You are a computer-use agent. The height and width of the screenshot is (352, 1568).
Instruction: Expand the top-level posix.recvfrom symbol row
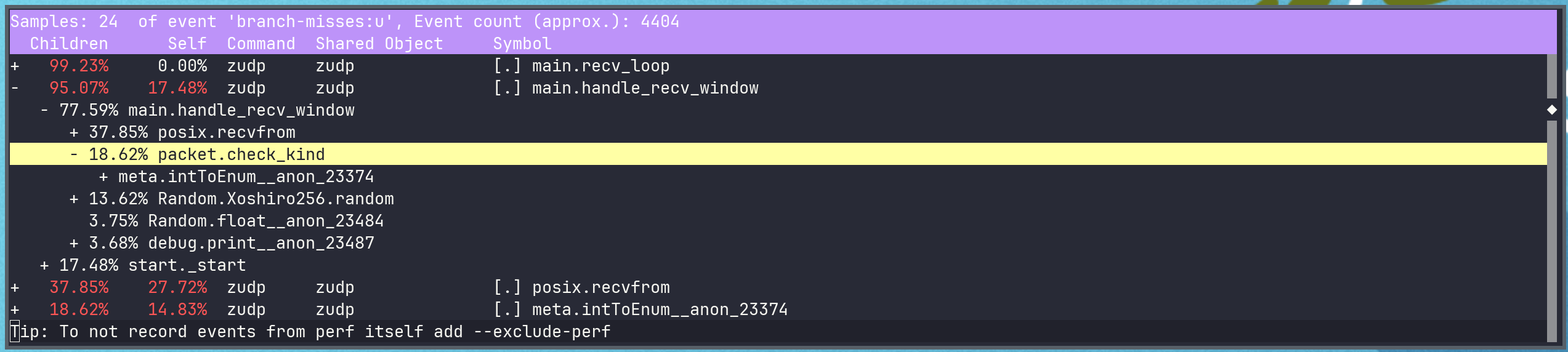[15, 287]
